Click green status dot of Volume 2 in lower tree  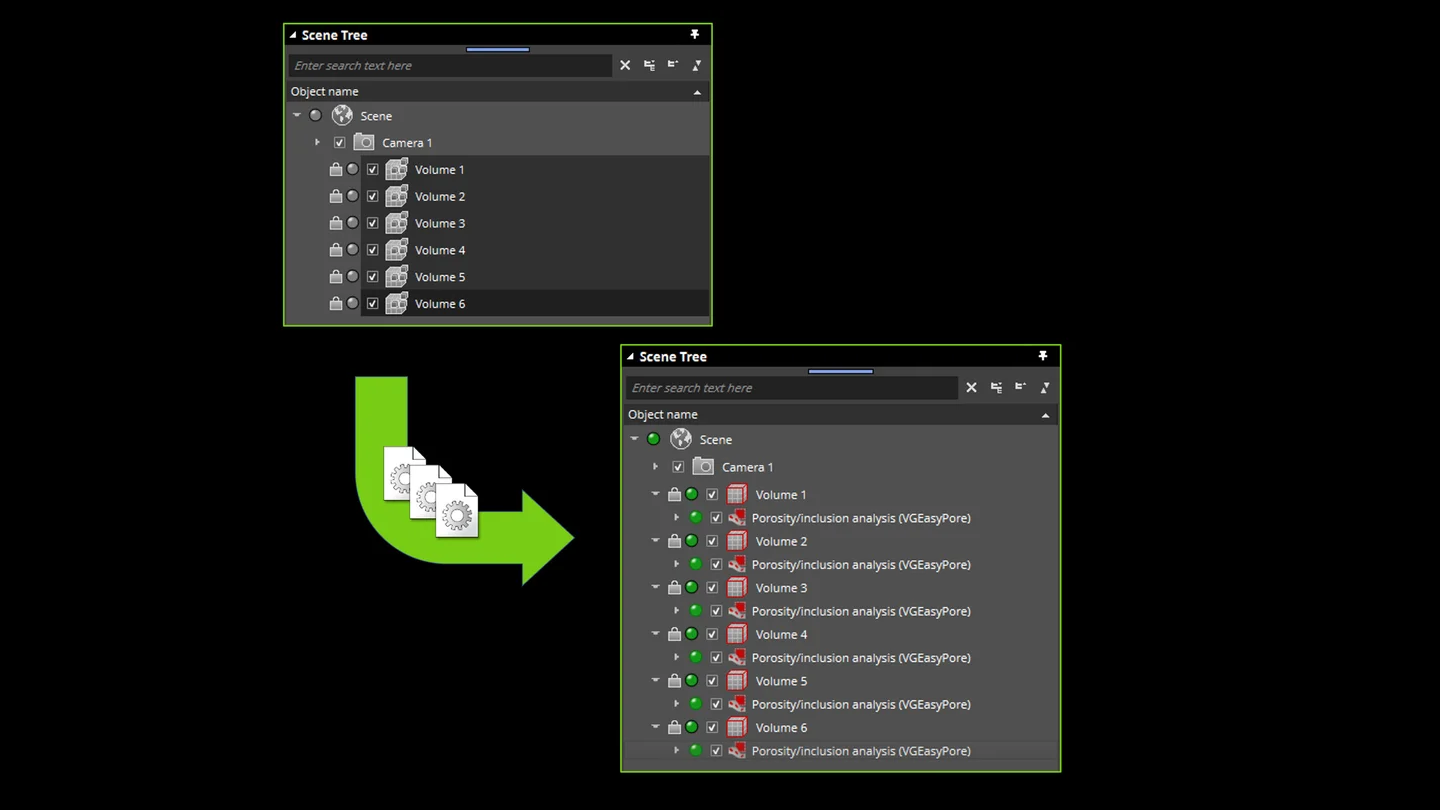pyautogui.click(x=691, y=541)
